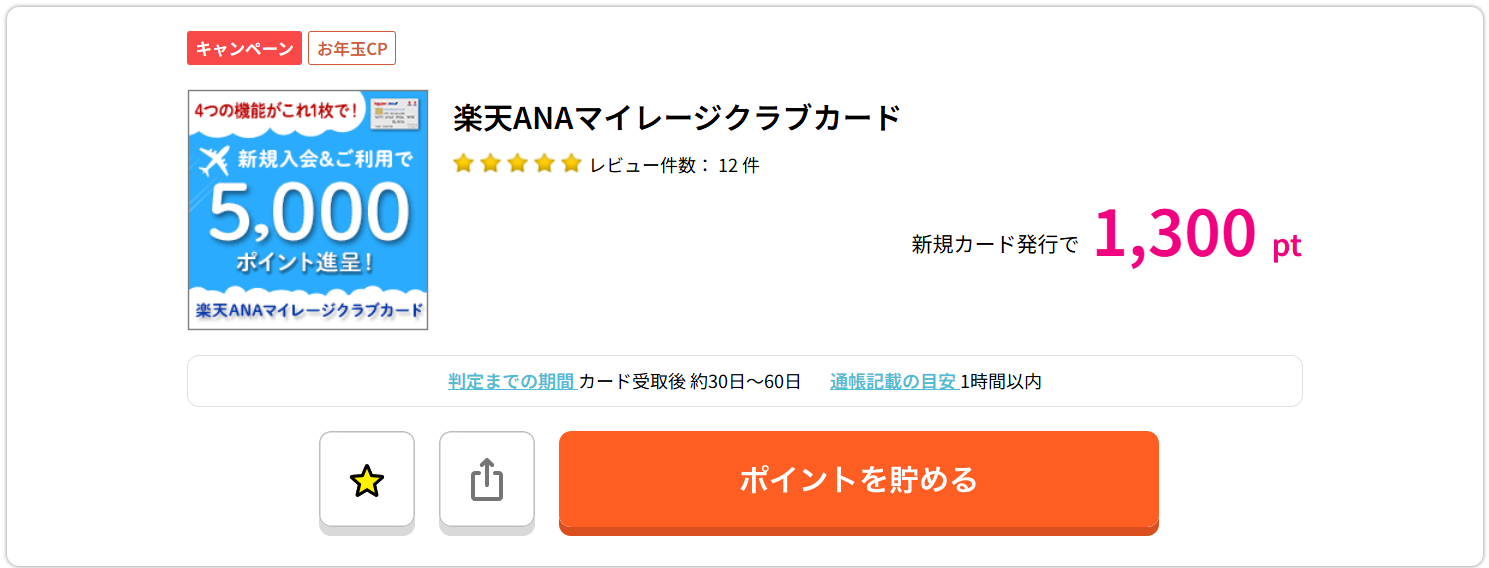Open the 通帳記載の目安 link
The width and height of the screenshot is (1489, 568).
tap(893, 381)
